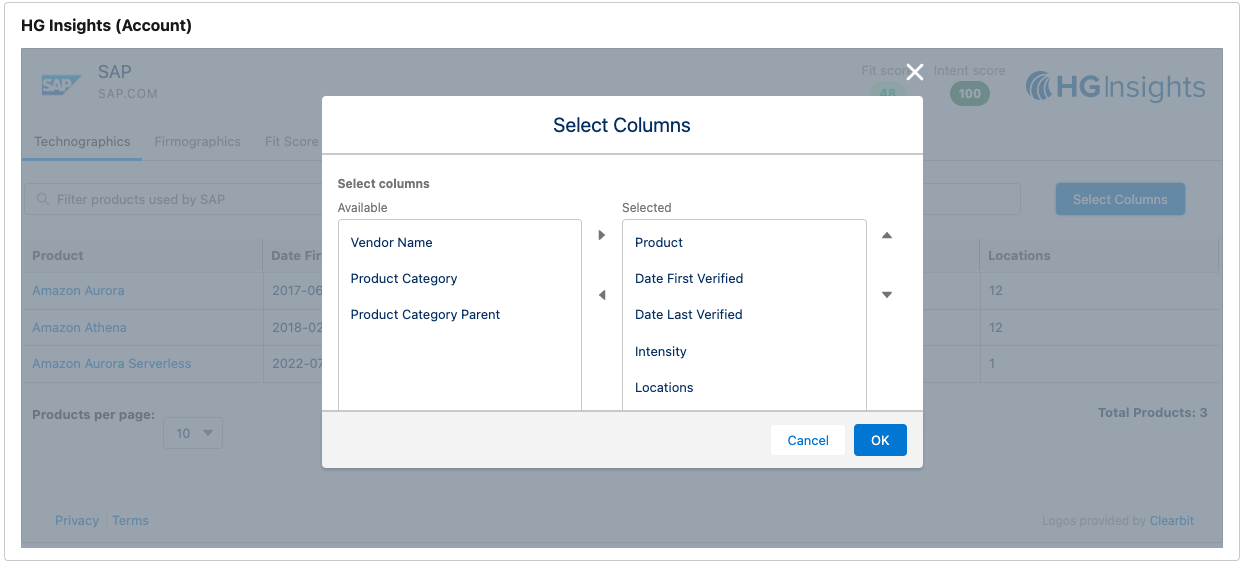Switch to the Fit Score tab

click(x=291, y=142)
